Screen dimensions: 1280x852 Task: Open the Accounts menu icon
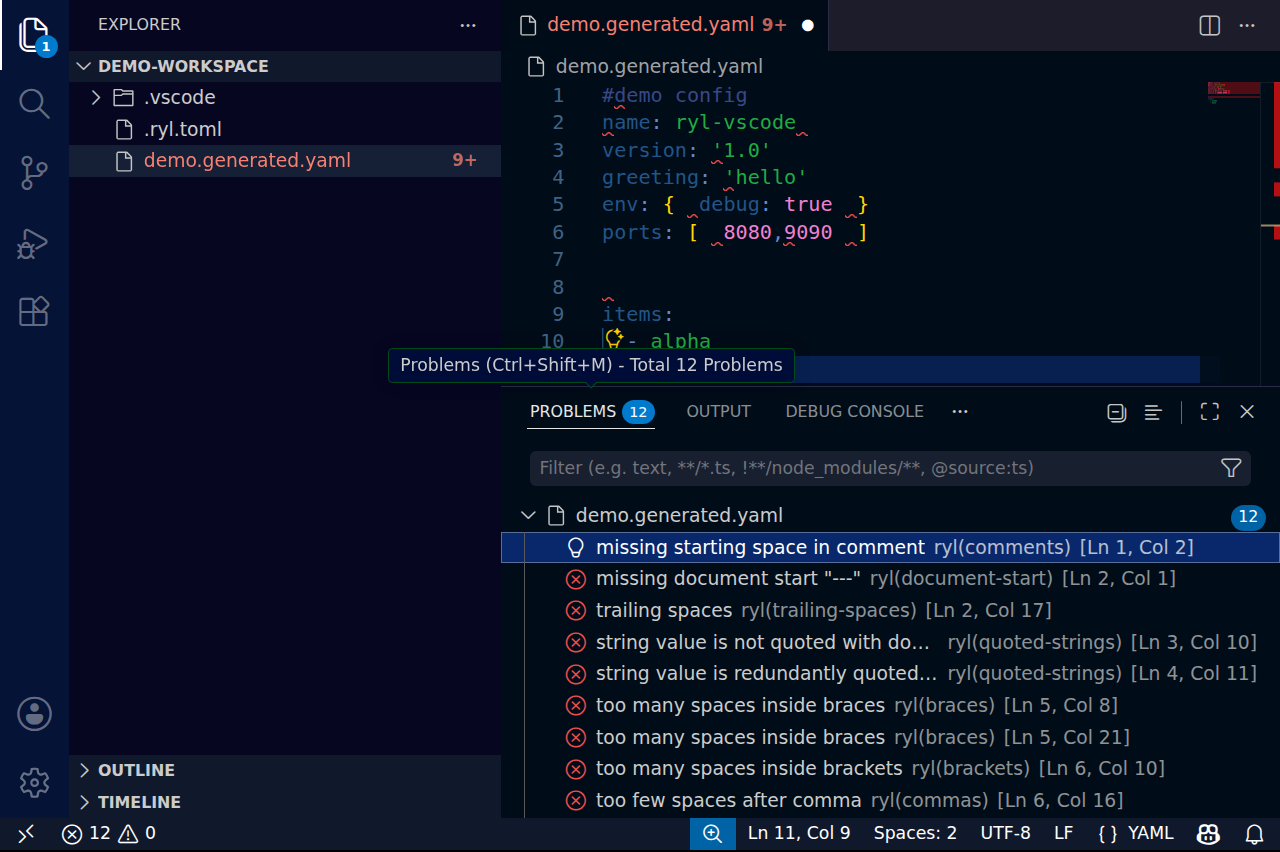tap(34, 714)
